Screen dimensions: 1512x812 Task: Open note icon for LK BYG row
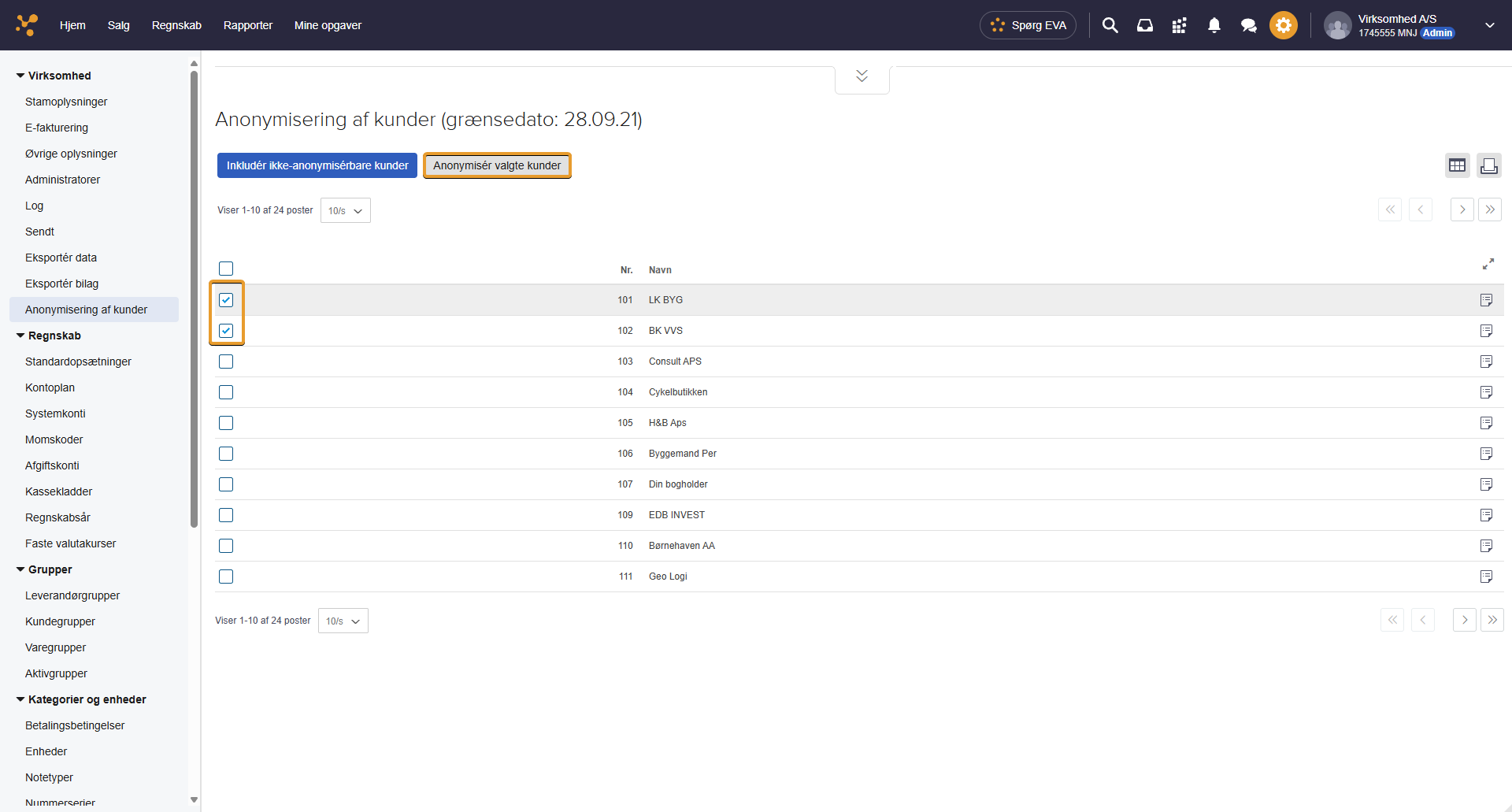pos(1486,300)
